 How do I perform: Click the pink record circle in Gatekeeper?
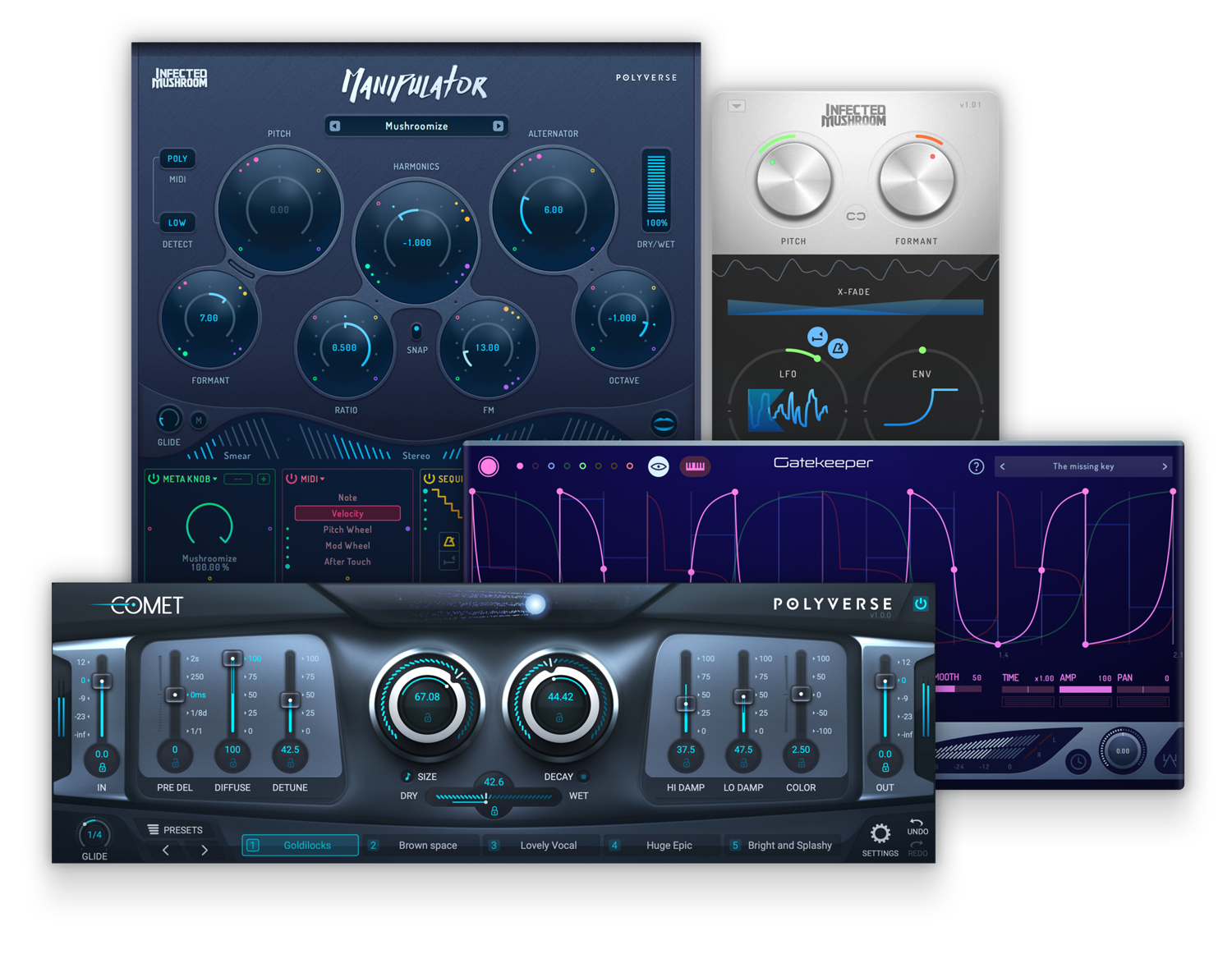click(x=489, y=466)
